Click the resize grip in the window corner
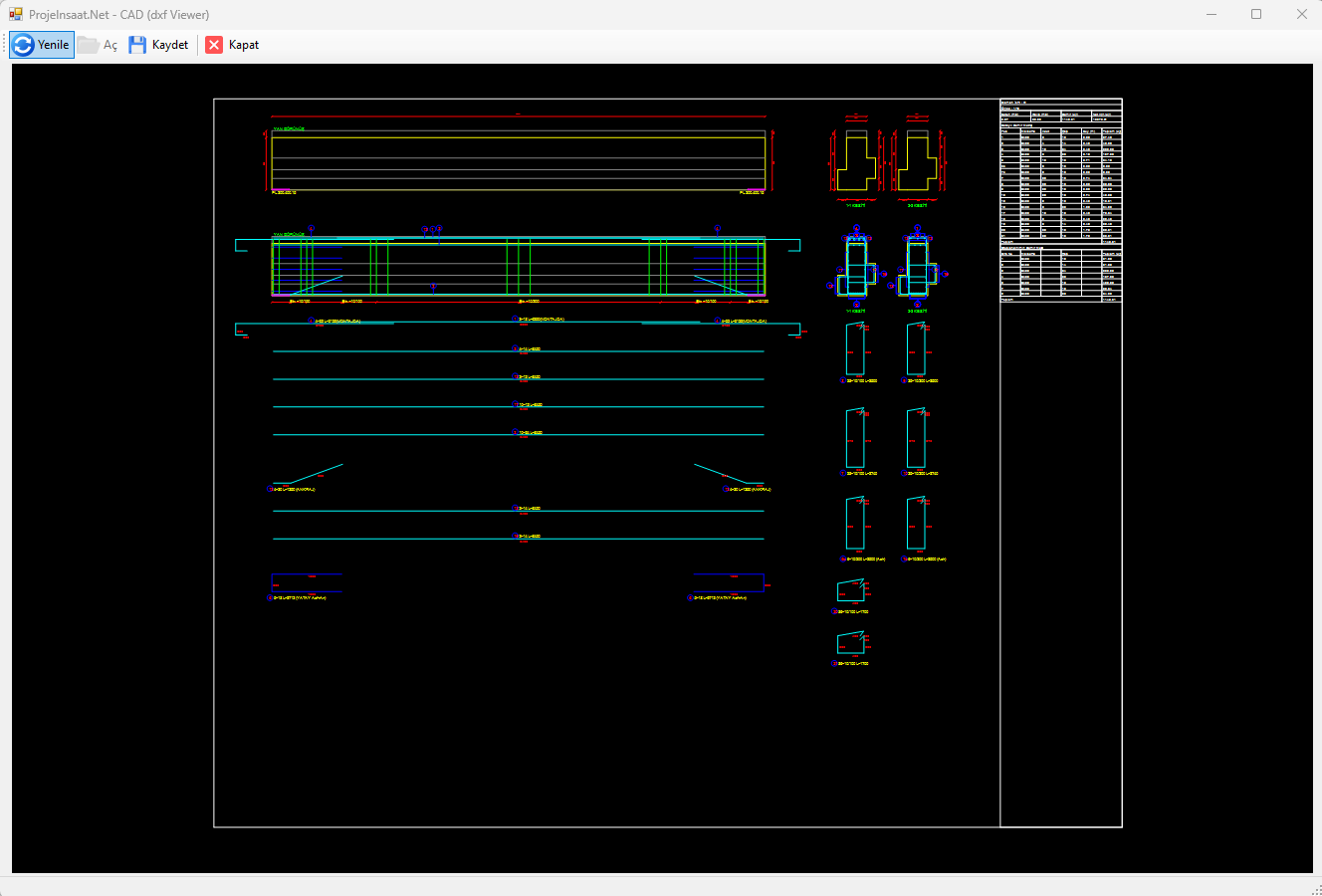Screen dimensions: 1322x896 click(x=1315, y=889)
